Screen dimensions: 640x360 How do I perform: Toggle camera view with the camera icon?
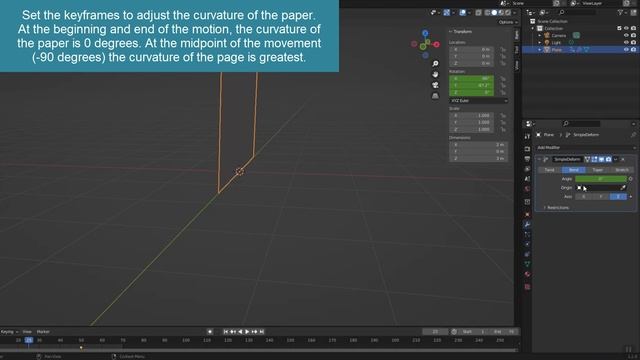tap(435, 85)
